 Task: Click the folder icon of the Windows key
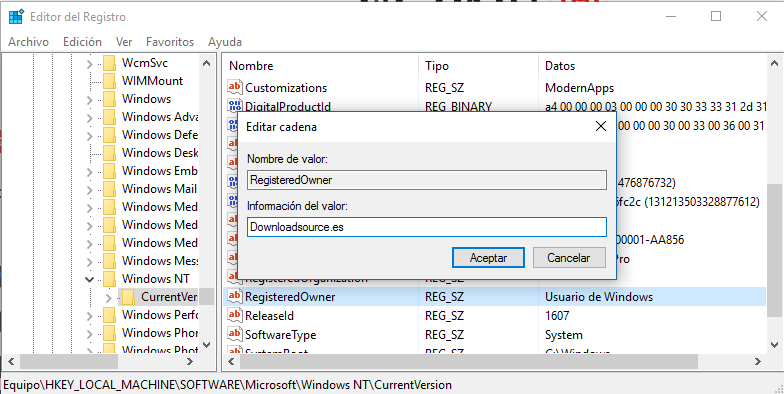coord(110,99)
